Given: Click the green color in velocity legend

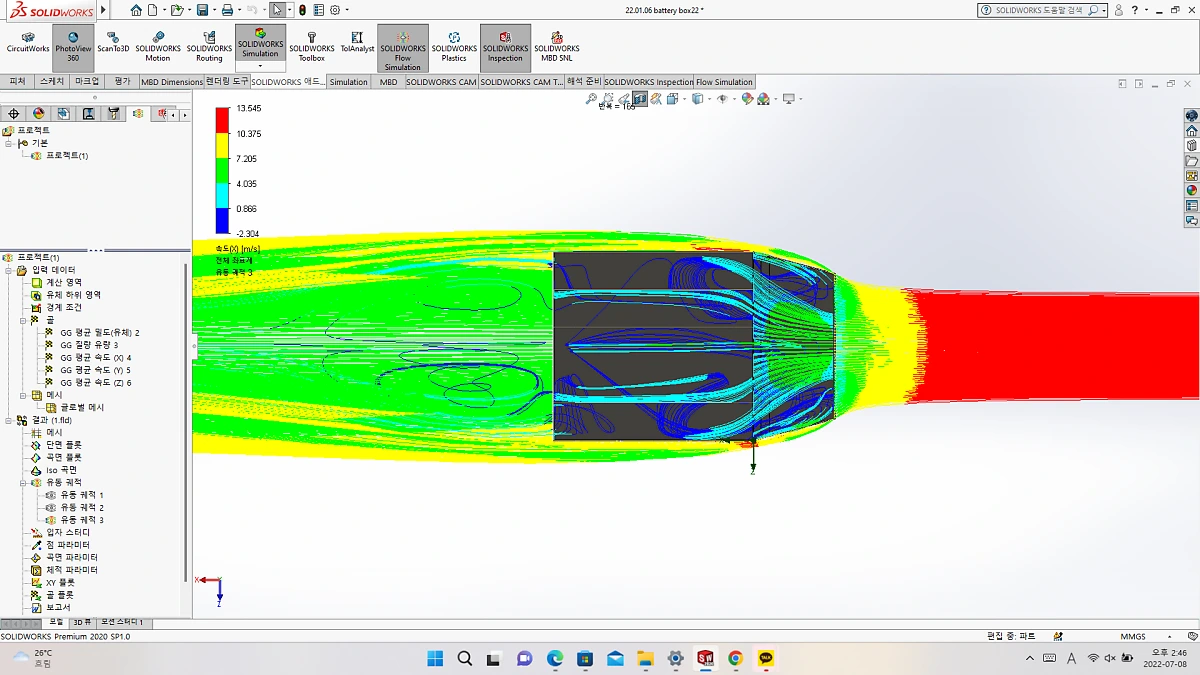Looking at the screenshot, I should 223,169.
